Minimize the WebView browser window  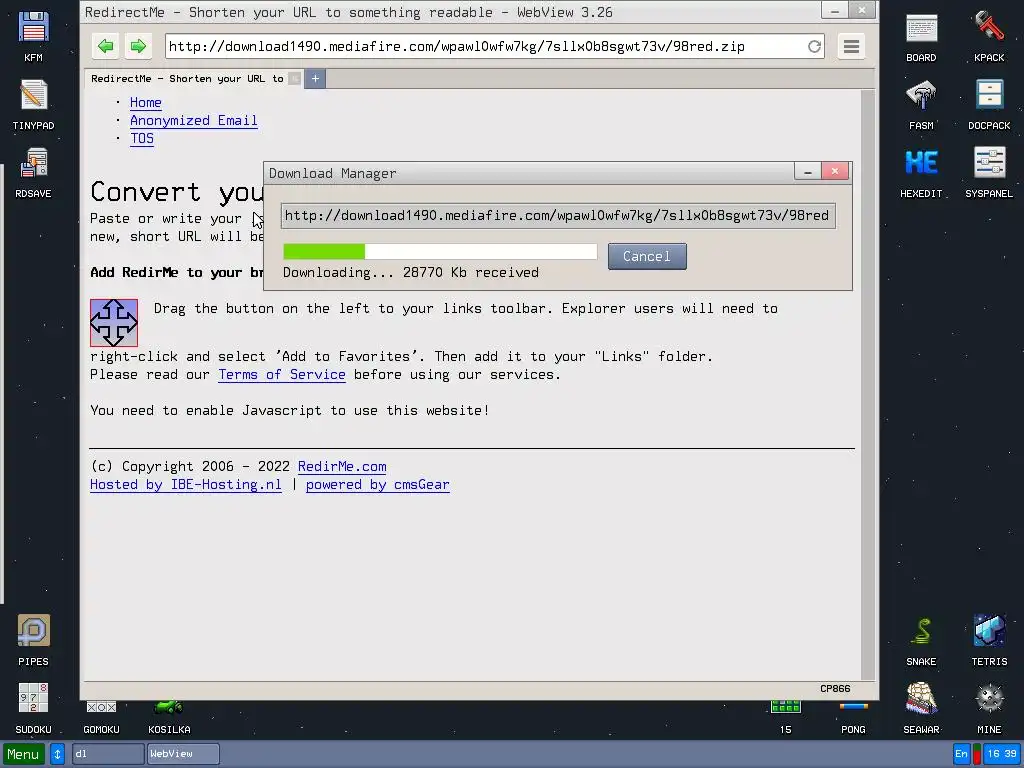(x=835, y=10)
